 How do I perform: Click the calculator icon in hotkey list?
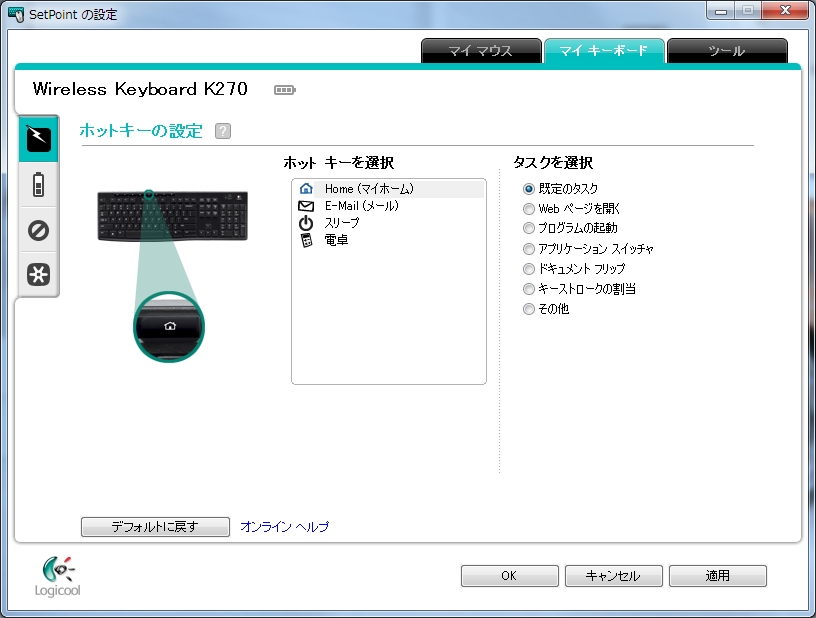(307, 240)
